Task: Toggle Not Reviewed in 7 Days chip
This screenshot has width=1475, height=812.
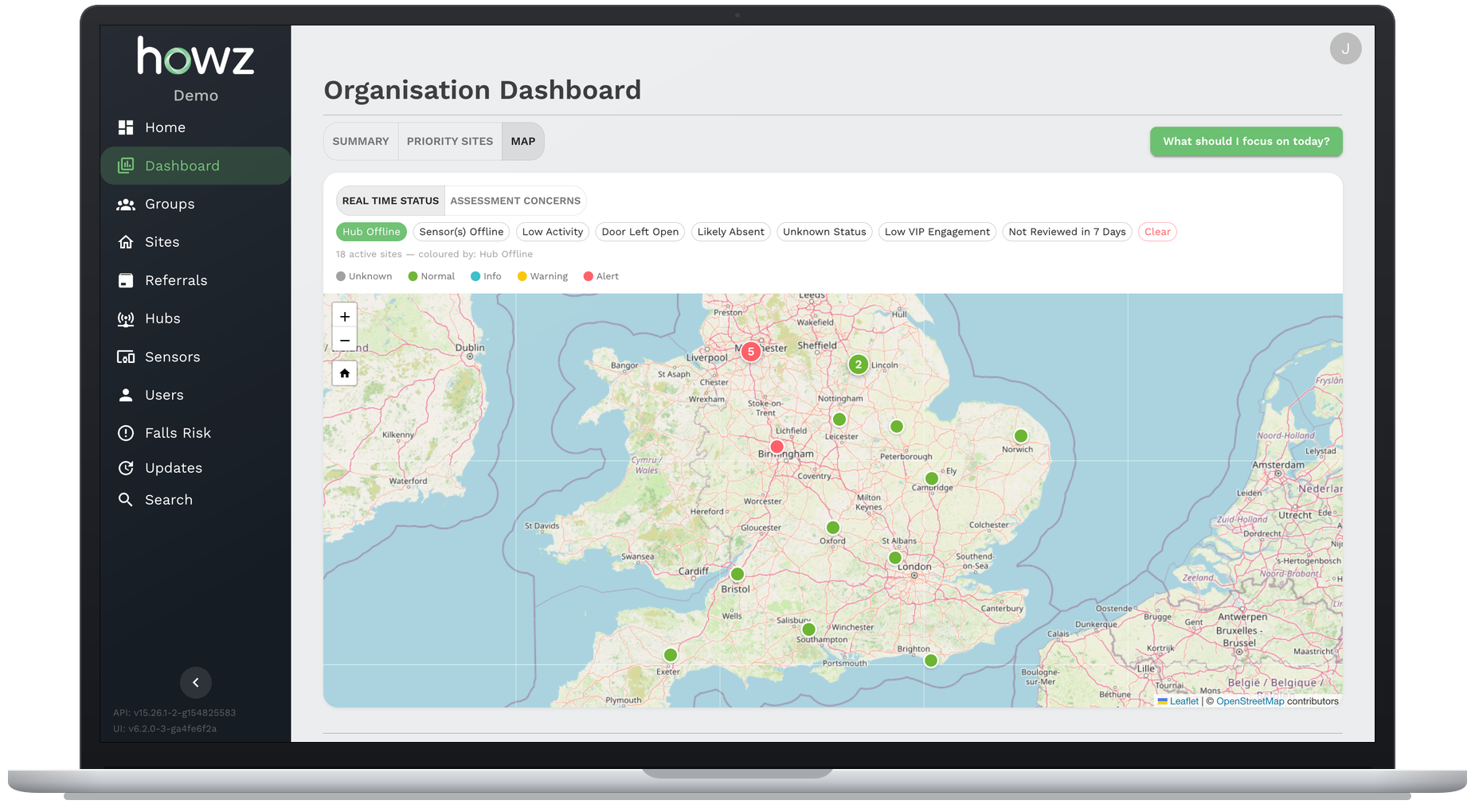Action: [1067, 232]
